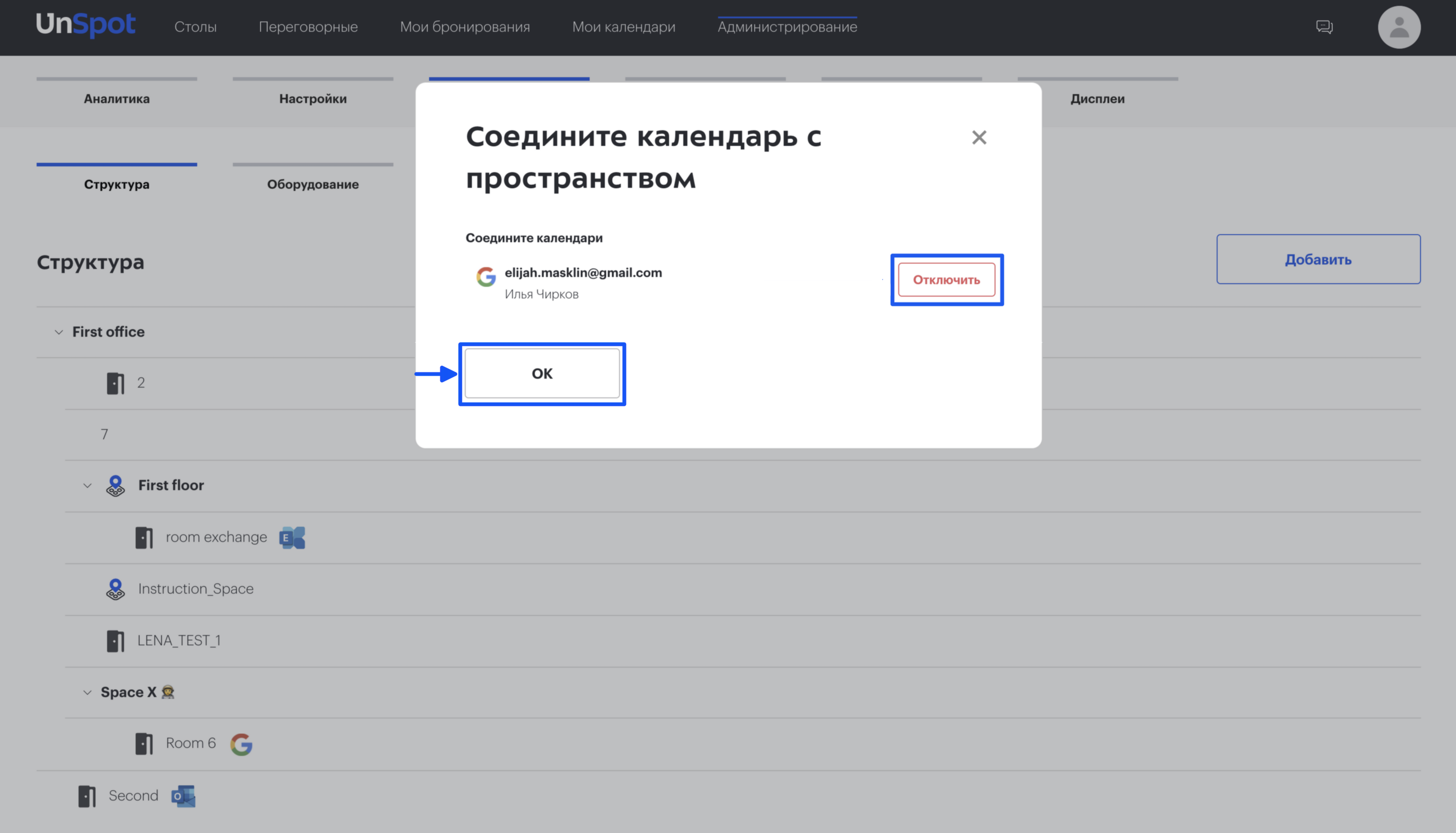Click the Соедините календари label
Viewport: 1456px width, 833px height.
coord(534,238)
